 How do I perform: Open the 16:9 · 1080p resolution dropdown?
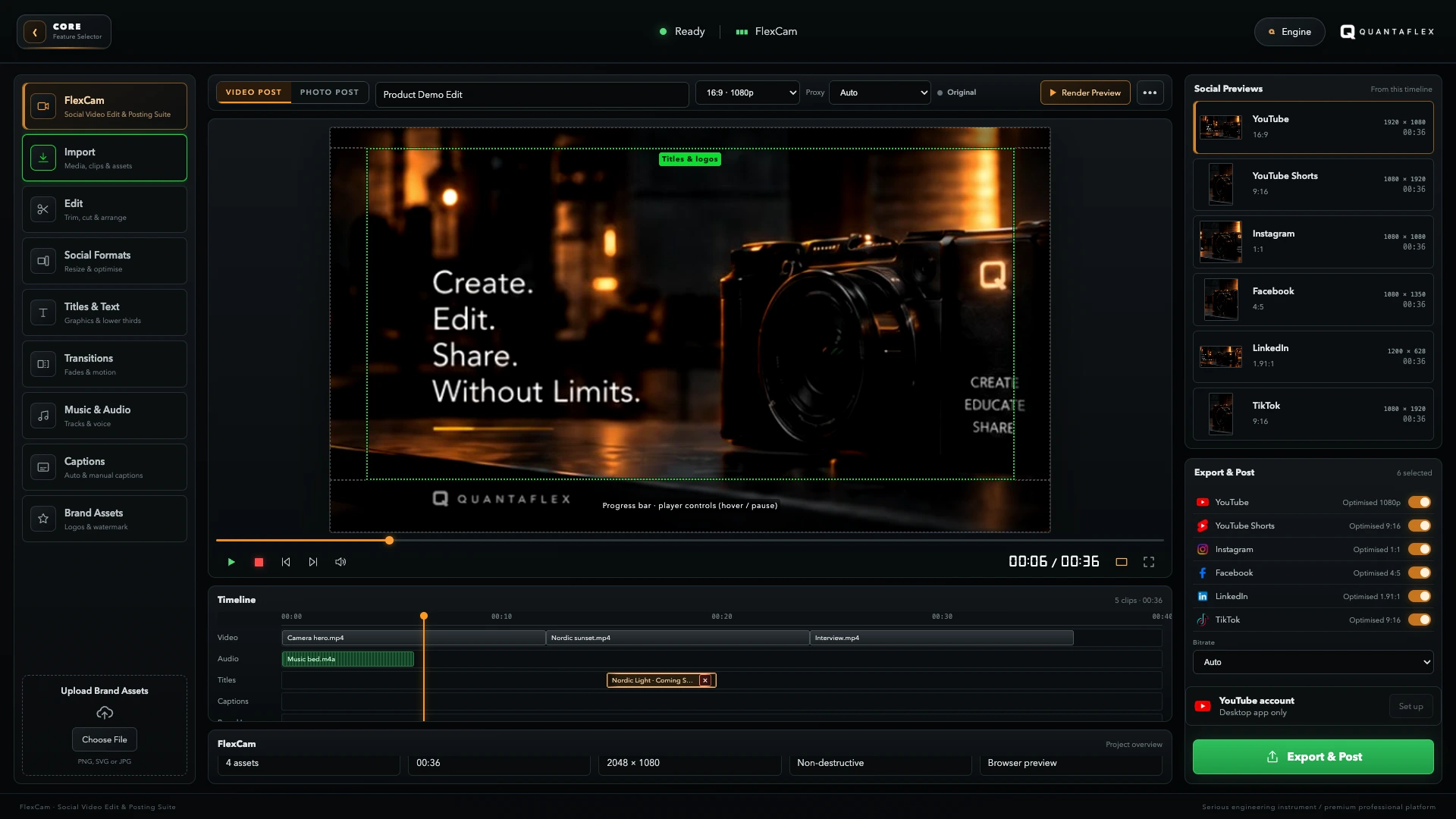click(x=748, y=93)
